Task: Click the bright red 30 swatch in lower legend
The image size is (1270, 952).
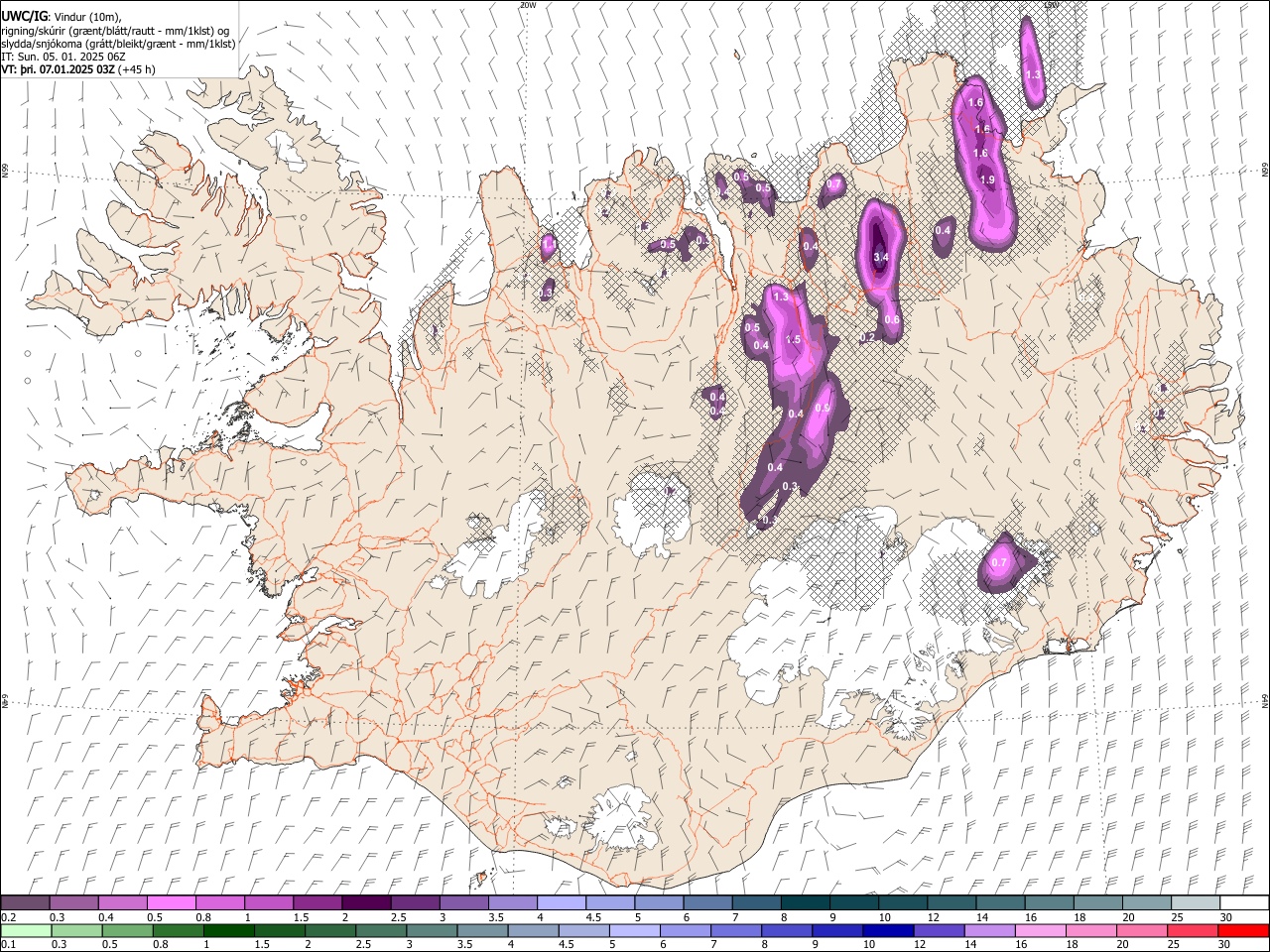Action: click(1243, 931)
